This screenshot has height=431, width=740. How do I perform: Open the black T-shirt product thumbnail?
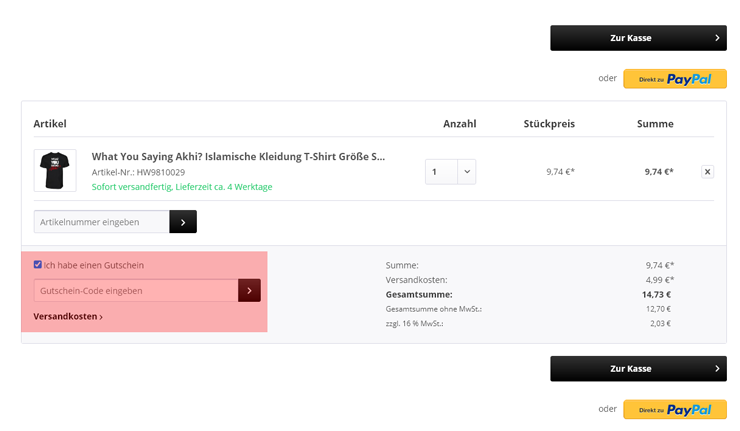click(55, 170)
